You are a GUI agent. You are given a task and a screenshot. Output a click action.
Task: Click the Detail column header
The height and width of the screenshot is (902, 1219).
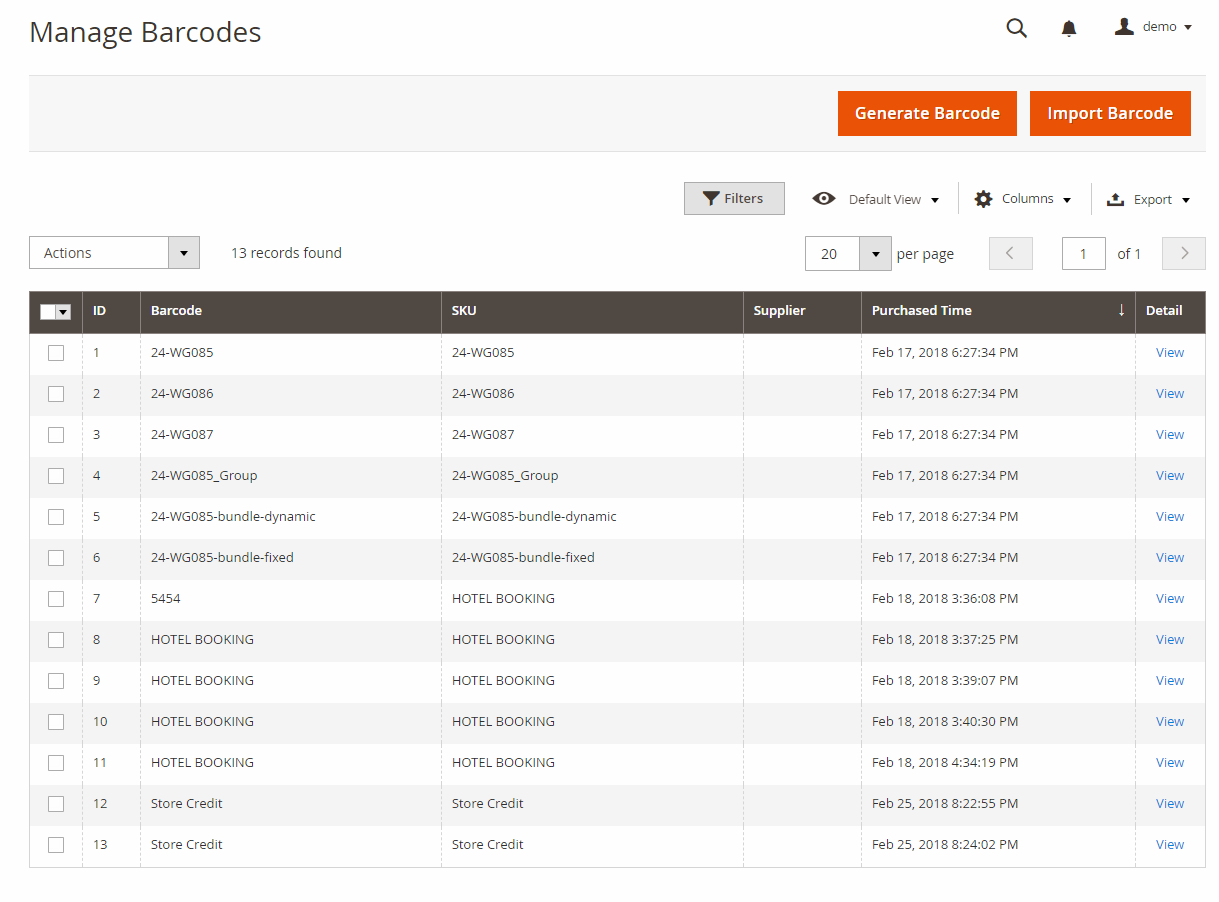coord(1170,311)
